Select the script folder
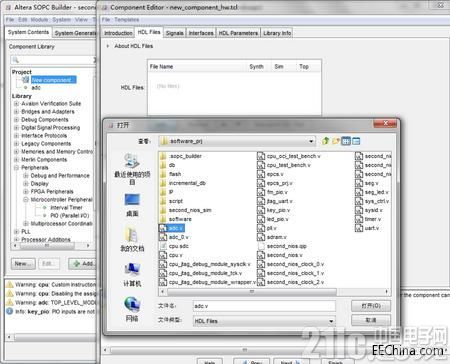The height and width of the screenshot is (364, 450). click(171, 201)
